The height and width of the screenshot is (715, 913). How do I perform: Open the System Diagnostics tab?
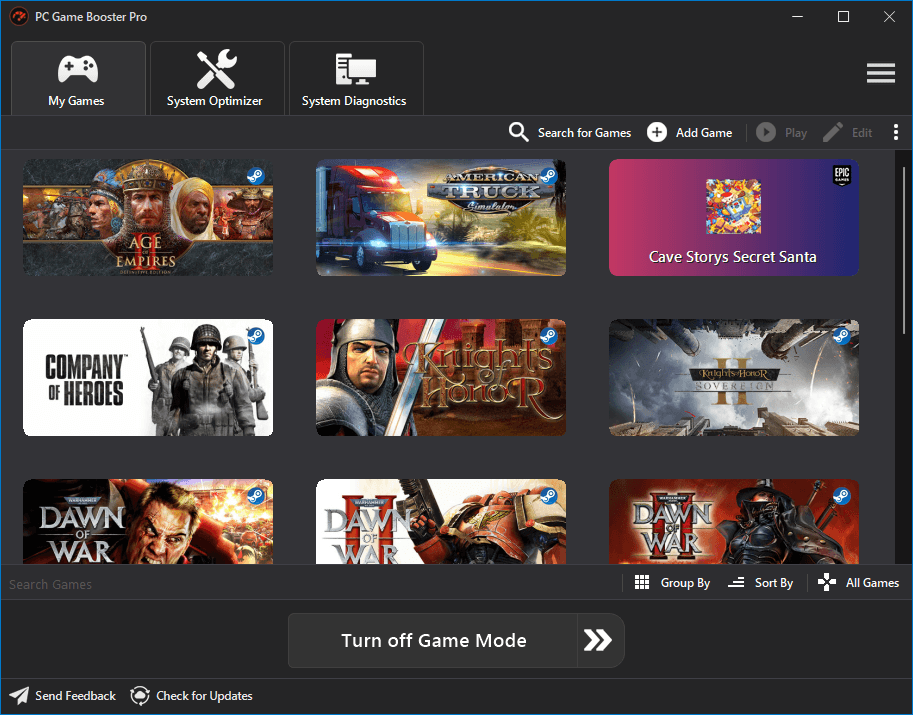pyautogui.click(x=356, y=78)
